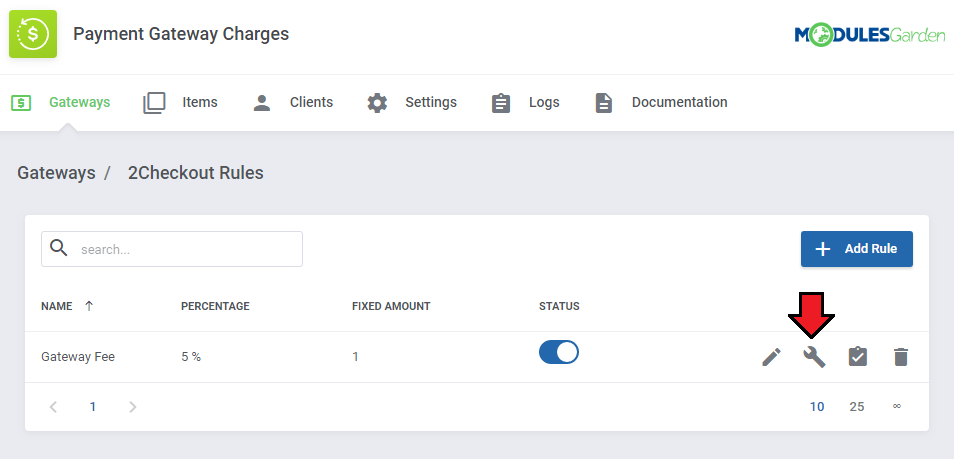Click the 5 % percentage value
This screenshot has width=954, height=459.
coord(191,357)
